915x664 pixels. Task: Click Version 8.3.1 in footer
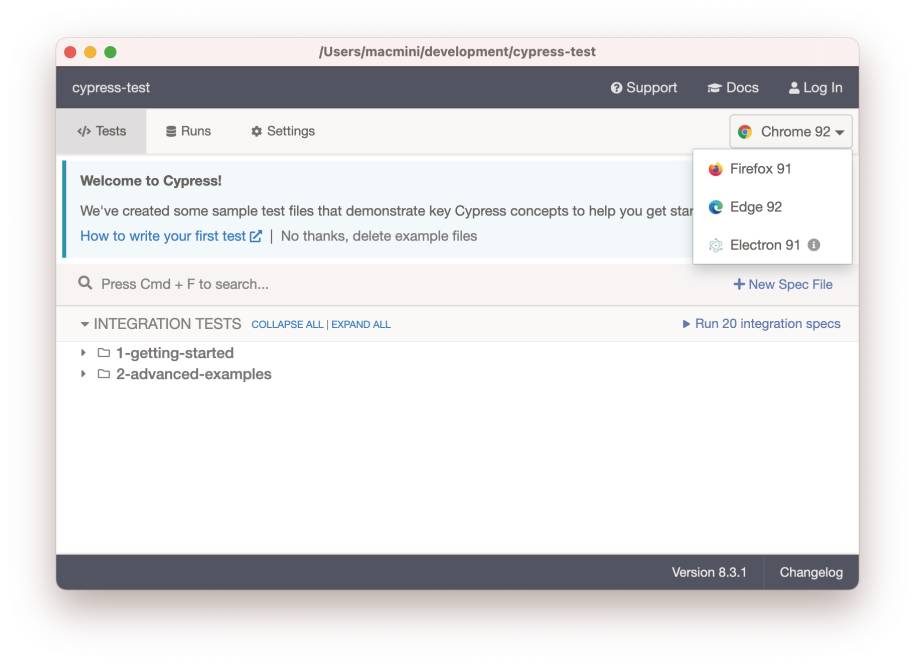pos(709,572)
